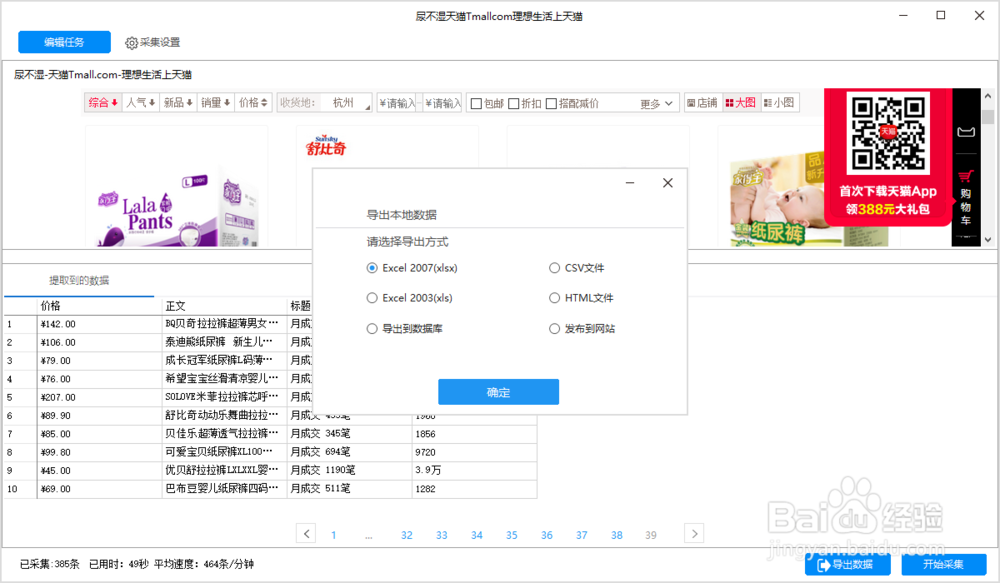The height and width of the screenshot is (583, 1000).
Task: Select row 10 巴布豆婴儿纸尿裤
Action: [x=224, y=489]
